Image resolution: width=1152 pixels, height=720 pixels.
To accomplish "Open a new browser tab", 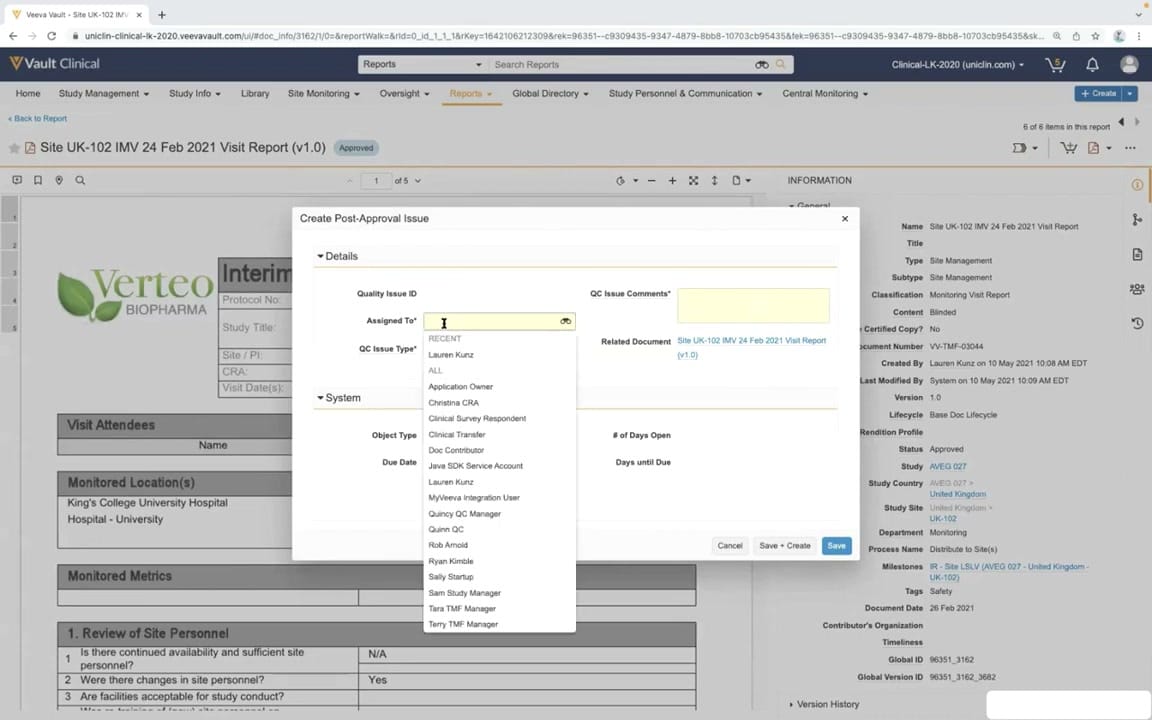I will pos(162,14).
